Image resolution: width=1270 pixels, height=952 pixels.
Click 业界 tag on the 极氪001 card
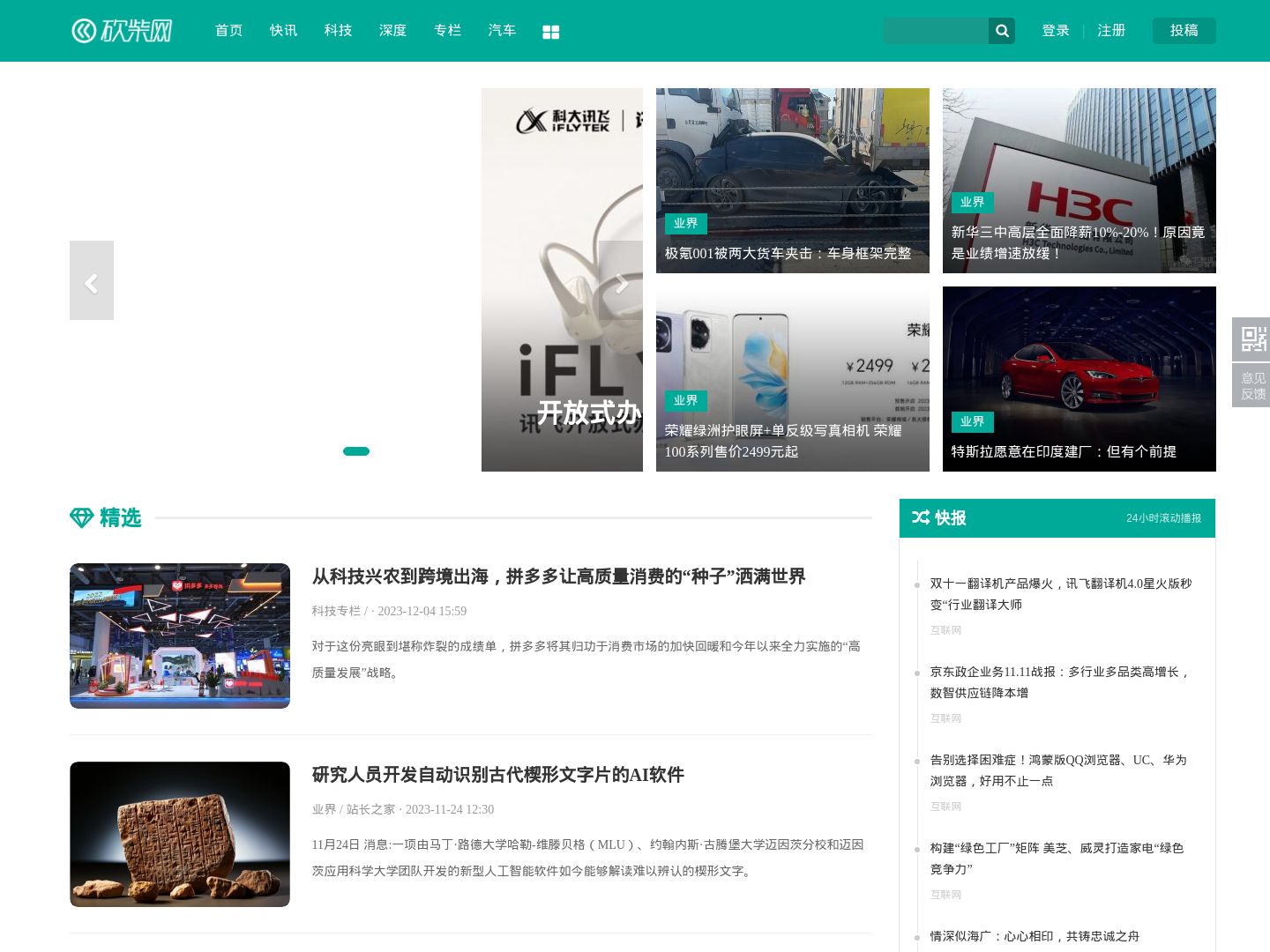(685, 224)
